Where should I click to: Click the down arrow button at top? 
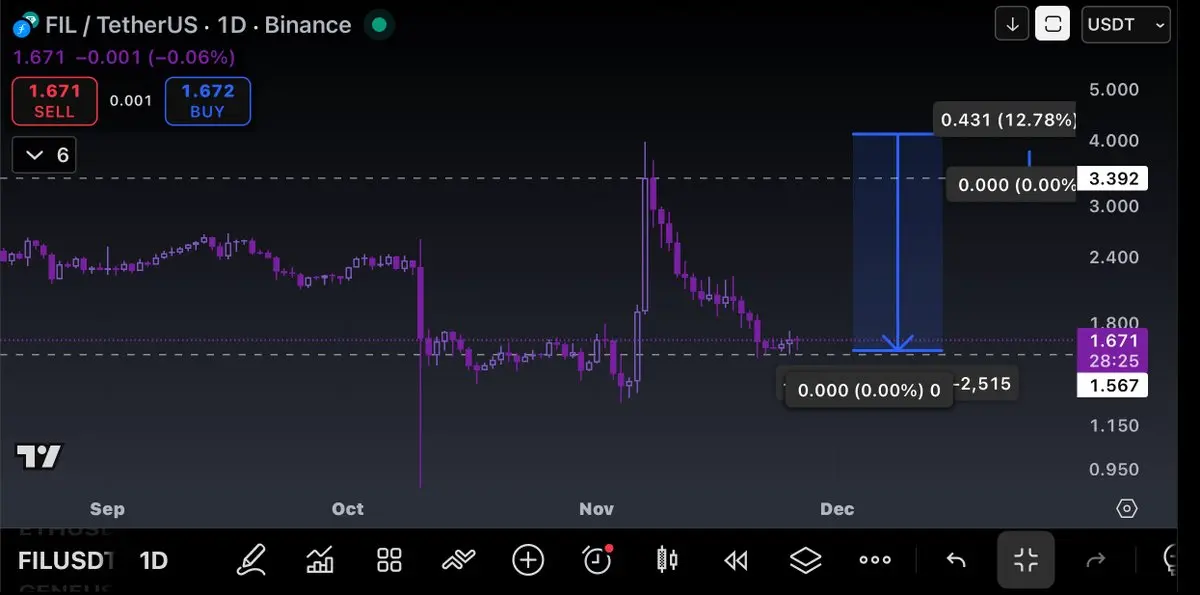1012,24
